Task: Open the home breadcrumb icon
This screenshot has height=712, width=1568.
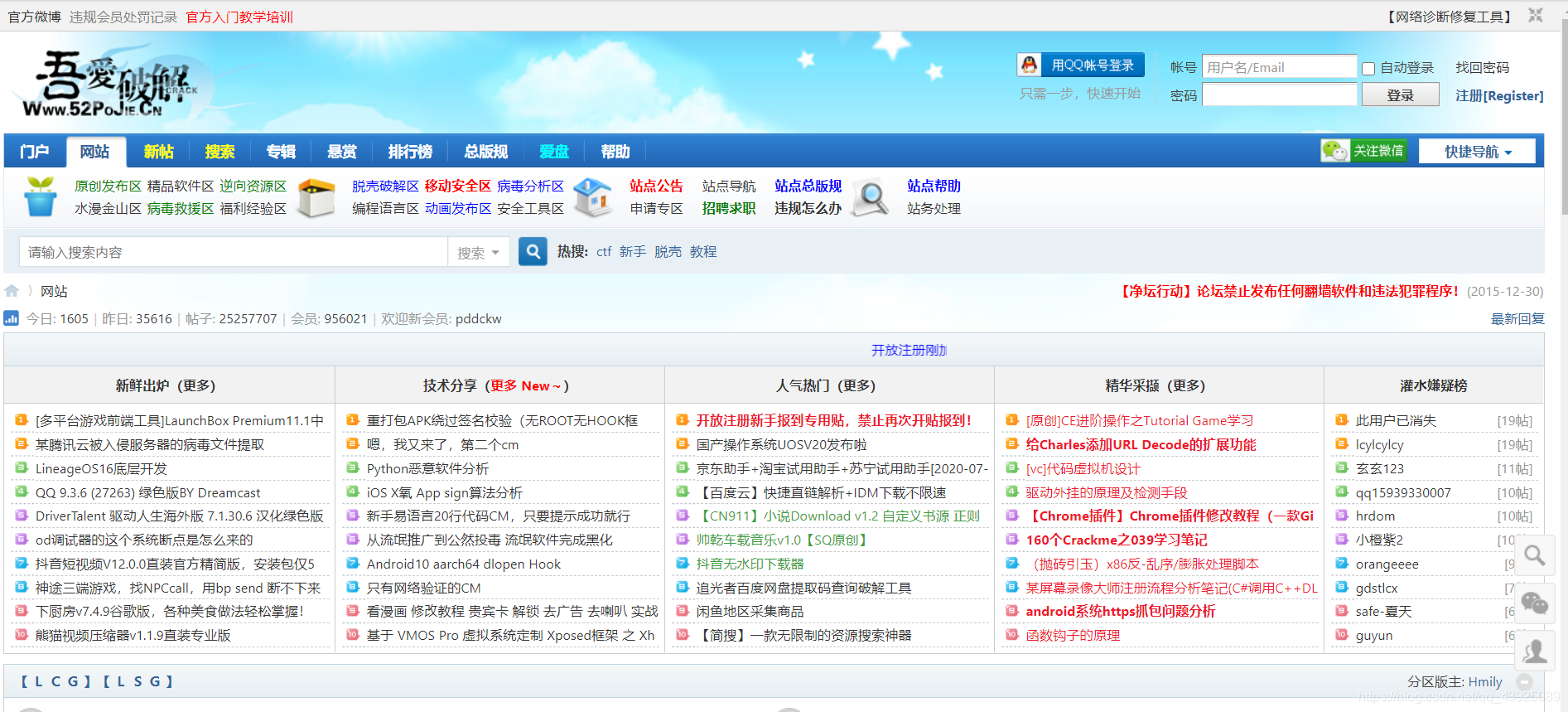Action: [x=12, y=291]
